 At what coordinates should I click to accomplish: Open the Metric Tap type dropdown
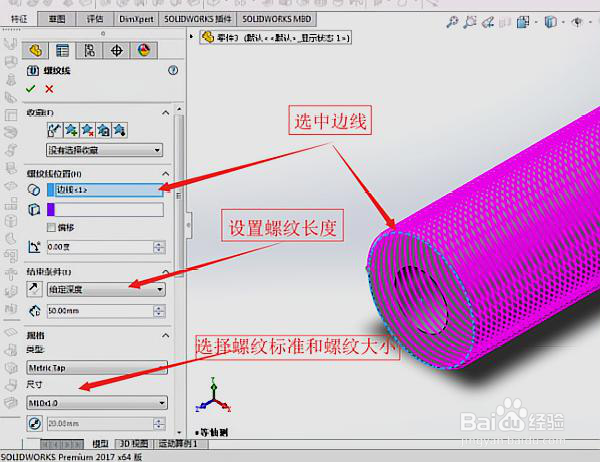97,368
